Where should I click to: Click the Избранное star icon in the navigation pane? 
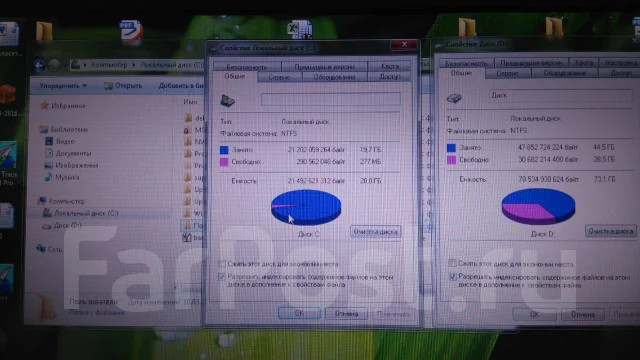click(44, 106)
